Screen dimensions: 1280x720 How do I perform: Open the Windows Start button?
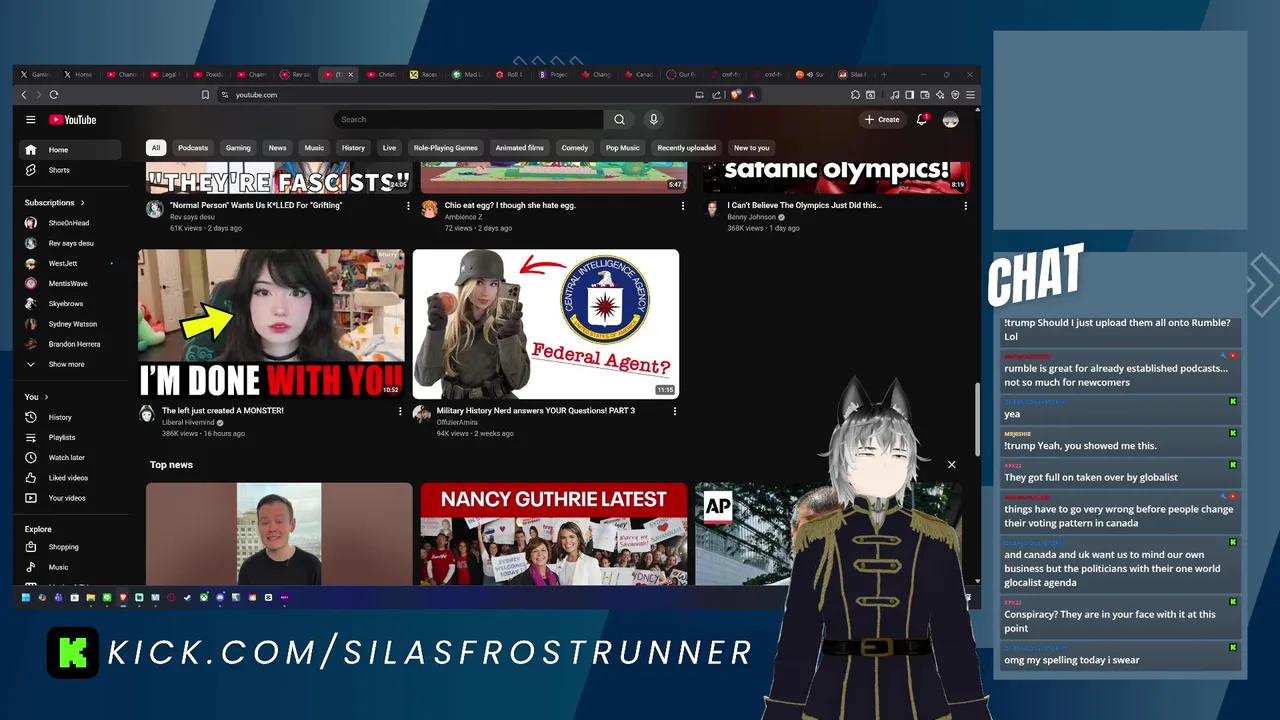26,598
